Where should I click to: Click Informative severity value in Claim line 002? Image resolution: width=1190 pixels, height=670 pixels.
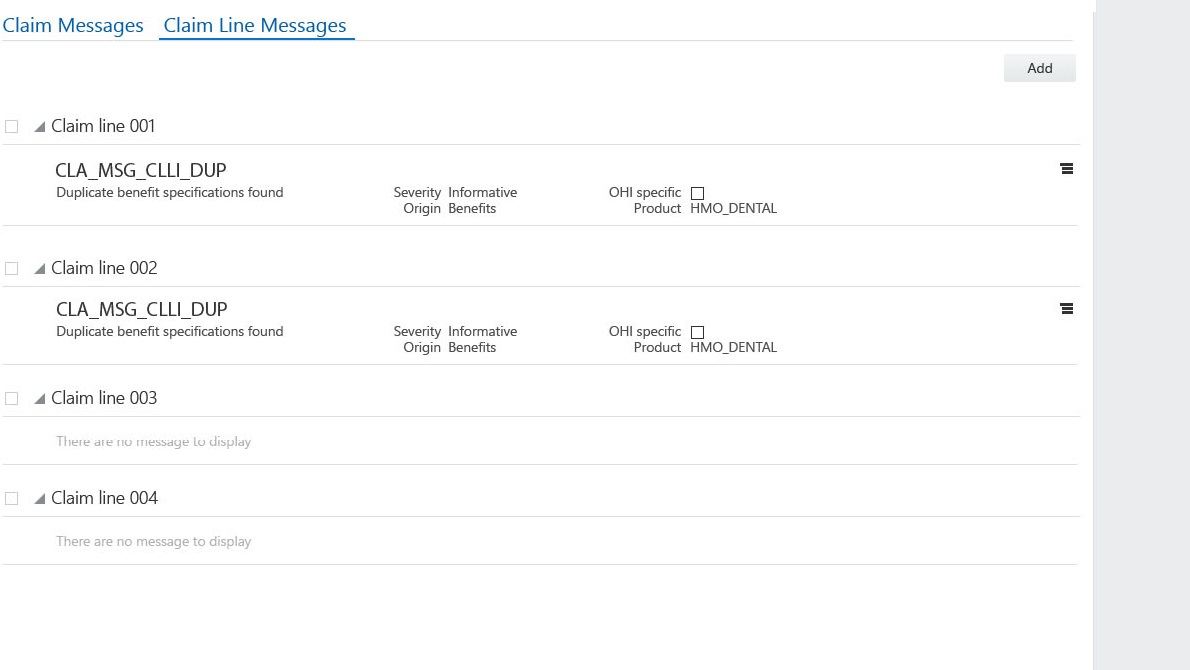[483, 332]
